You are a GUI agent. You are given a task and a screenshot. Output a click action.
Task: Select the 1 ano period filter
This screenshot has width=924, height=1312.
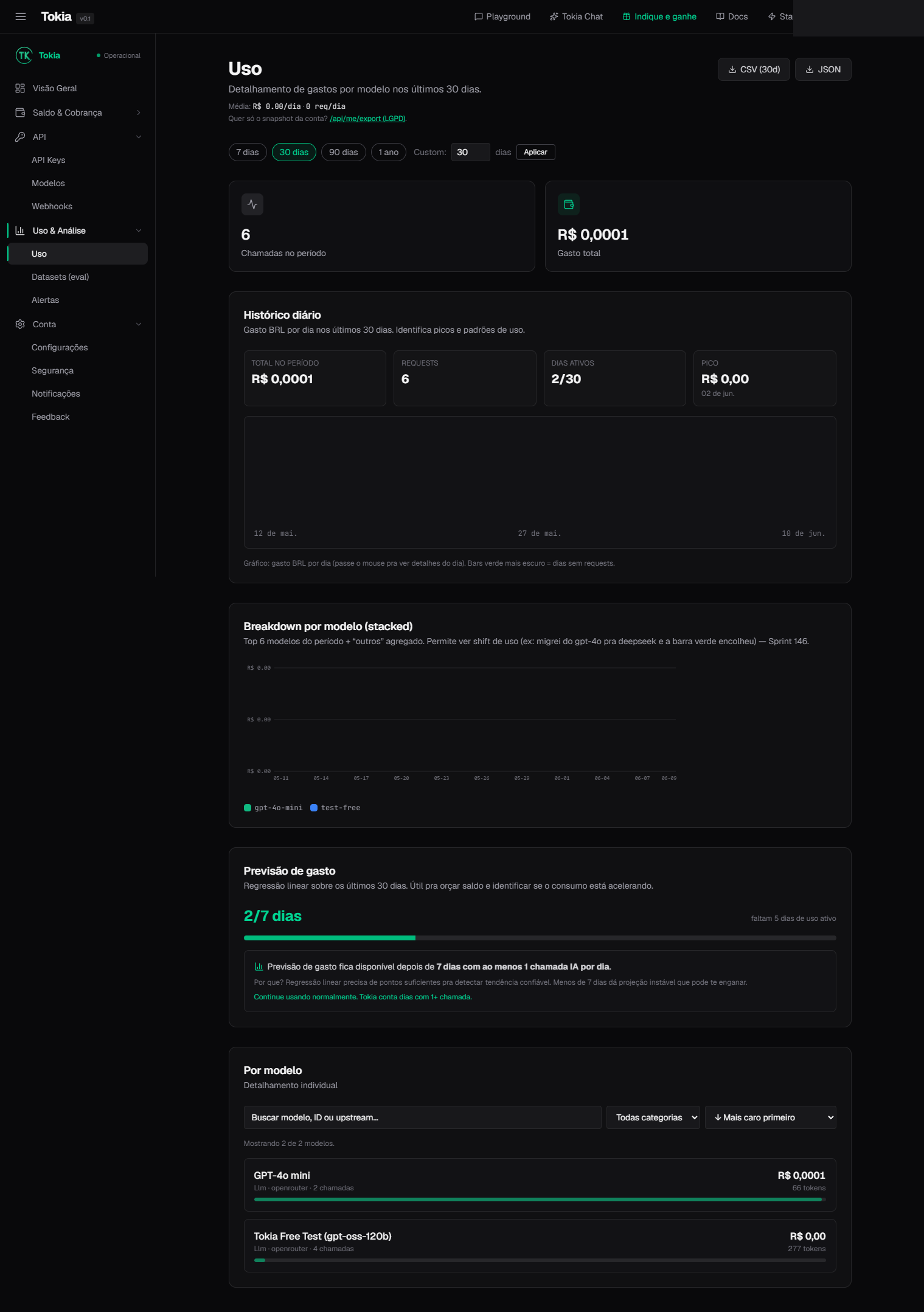pos(389,152)
